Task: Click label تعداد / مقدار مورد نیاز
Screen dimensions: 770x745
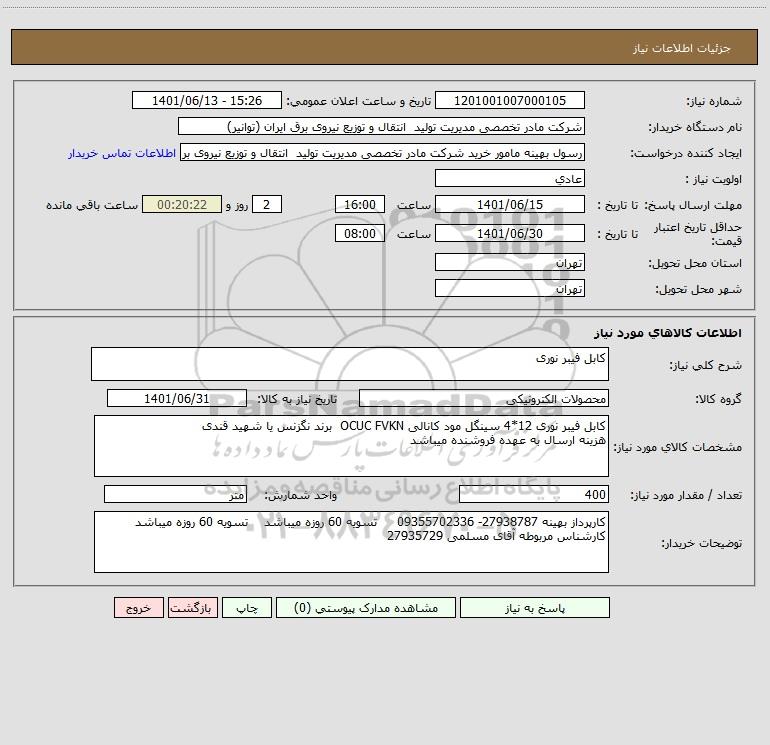Action: 686,496
